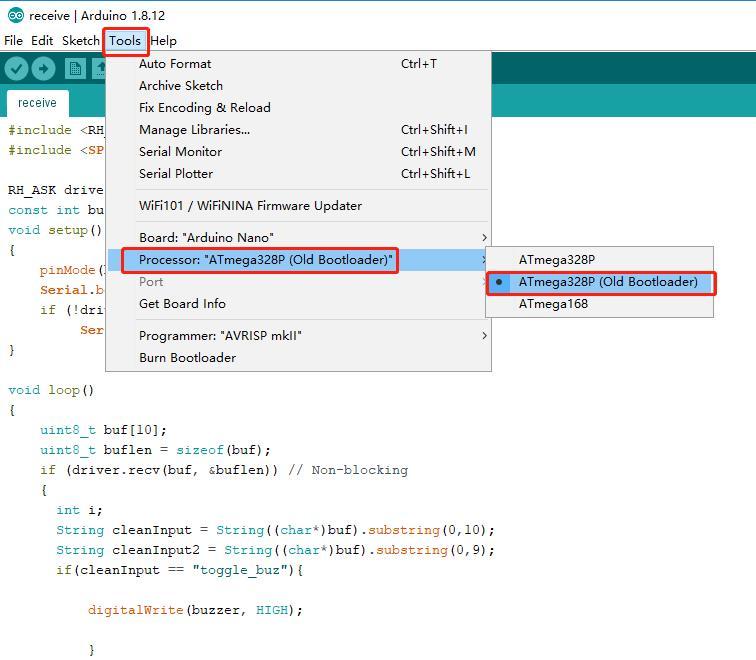Expand the Board: "Arduino Nano" submenu
The height and width of the screenshot is (660, 756).
(x=298, y=238)
